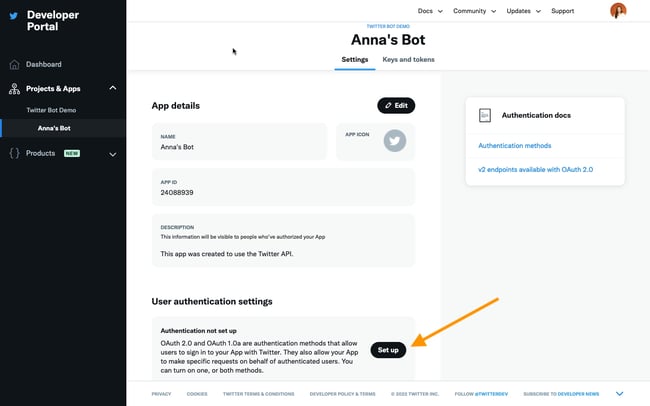Open the Updates dropdown menu

(523, 11)
